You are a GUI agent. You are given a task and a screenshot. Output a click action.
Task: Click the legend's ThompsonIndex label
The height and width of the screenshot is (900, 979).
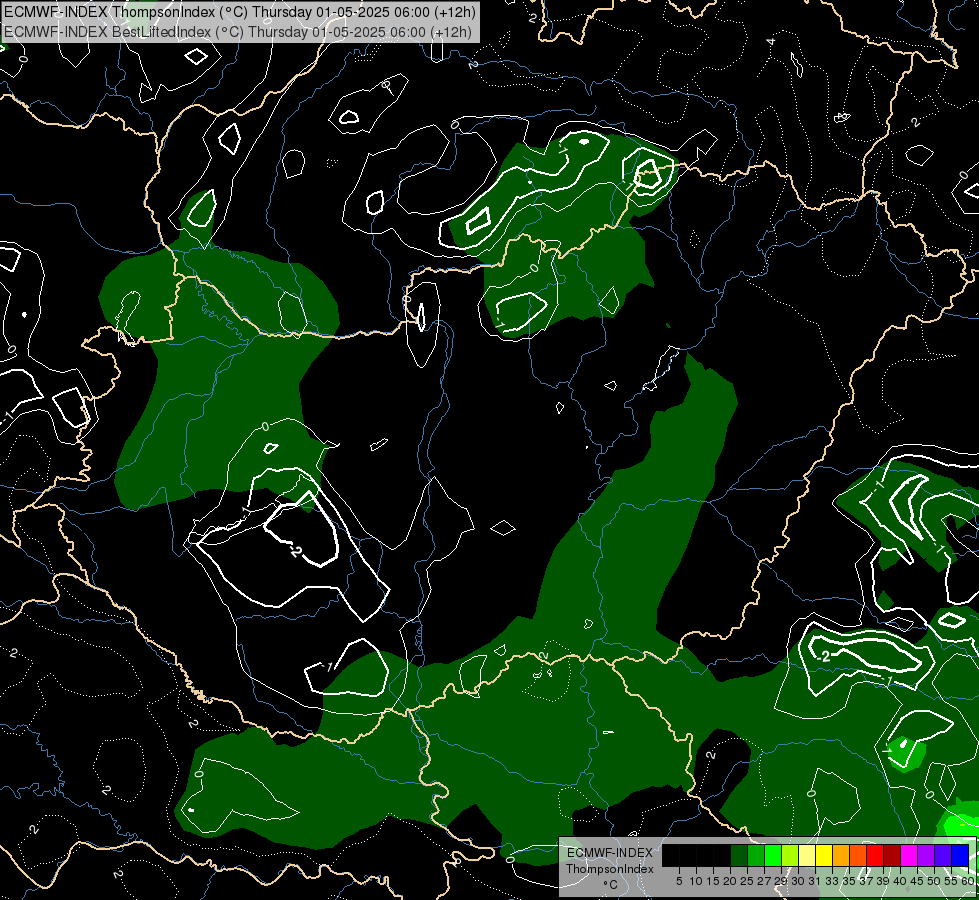point(610,869)
